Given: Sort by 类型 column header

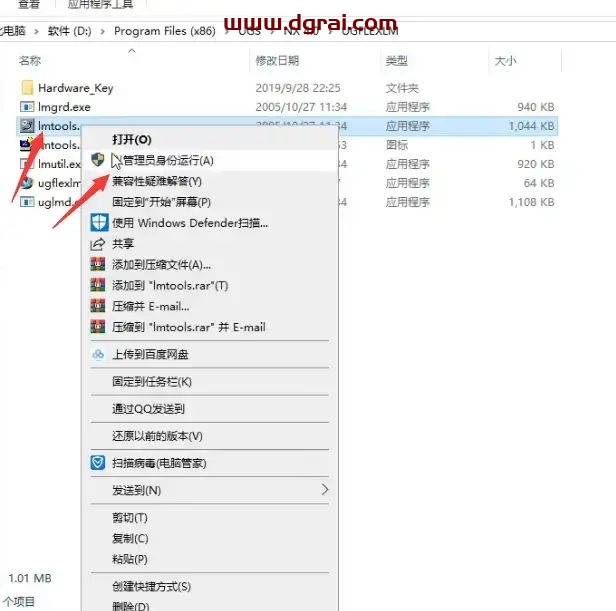Looking at the screenshot, I should (396, 61).
